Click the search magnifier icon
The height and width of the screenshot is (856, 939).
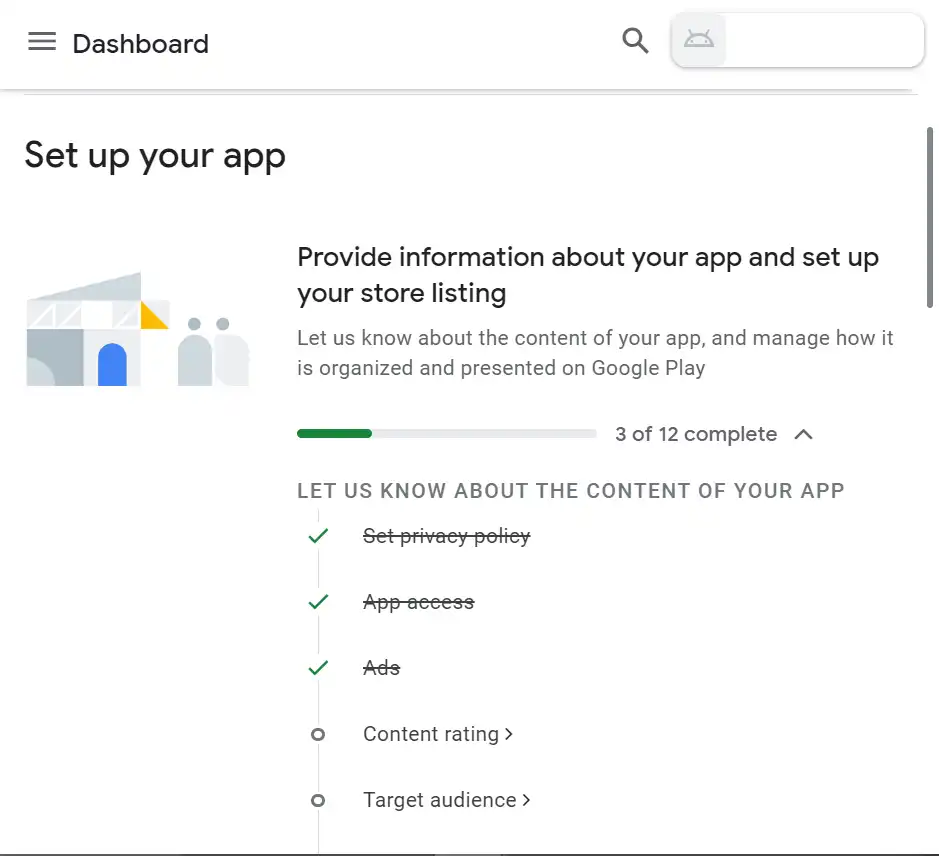click(x=635, y=41)
